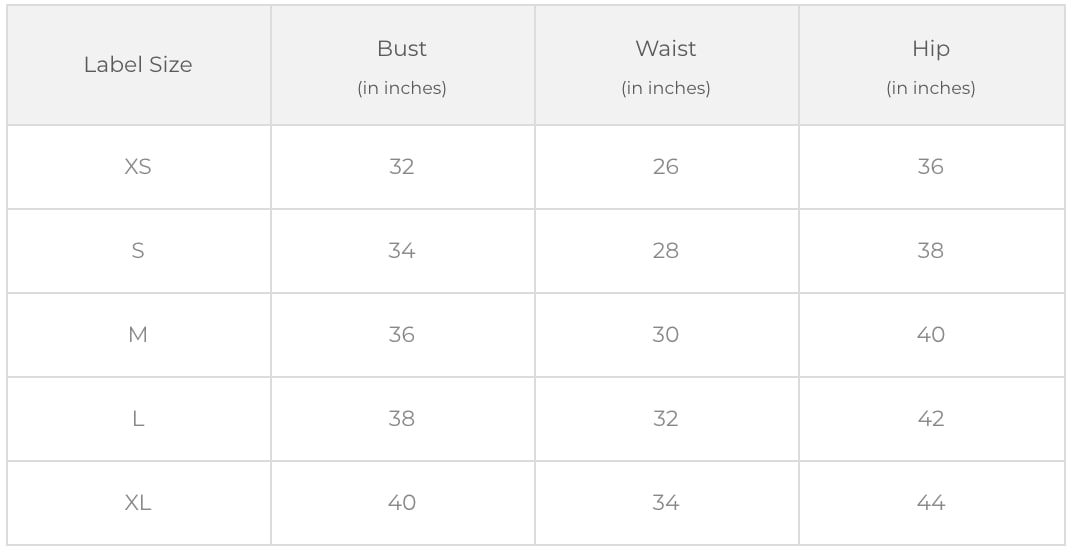Screen dimensions: 1072x556
Task: Click the Waist column header
Action: click(666, 49)
